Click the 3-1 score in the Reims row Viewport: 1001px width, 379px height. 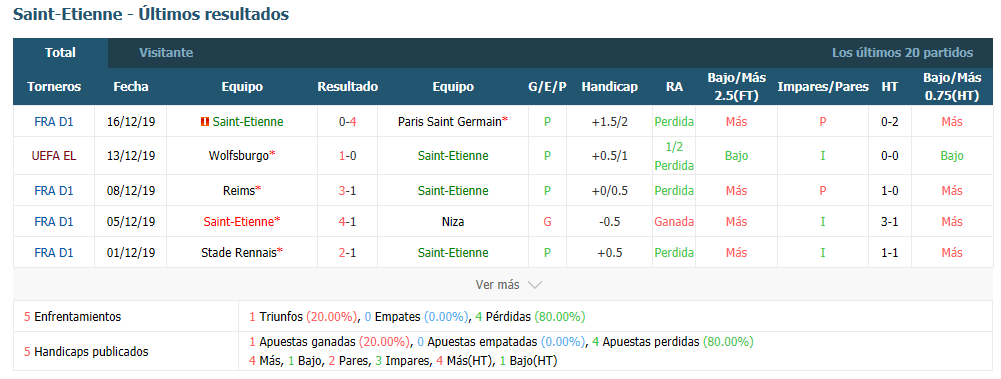(347, 190)
